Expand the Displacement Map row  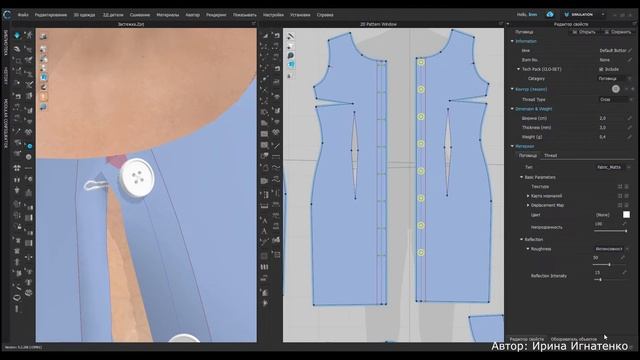528,205
